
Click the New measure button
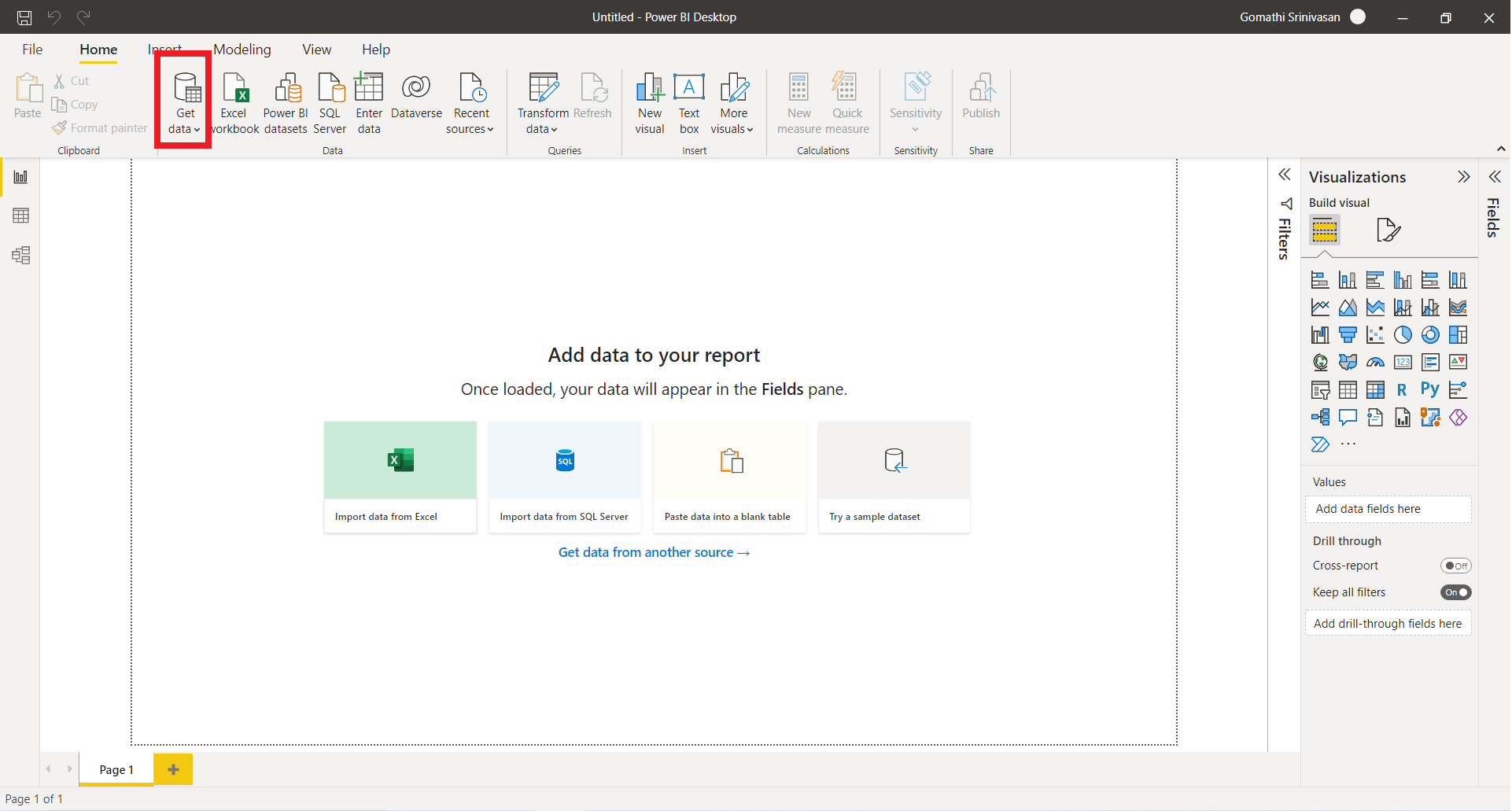pyautogui.click(x=798, y=102)
